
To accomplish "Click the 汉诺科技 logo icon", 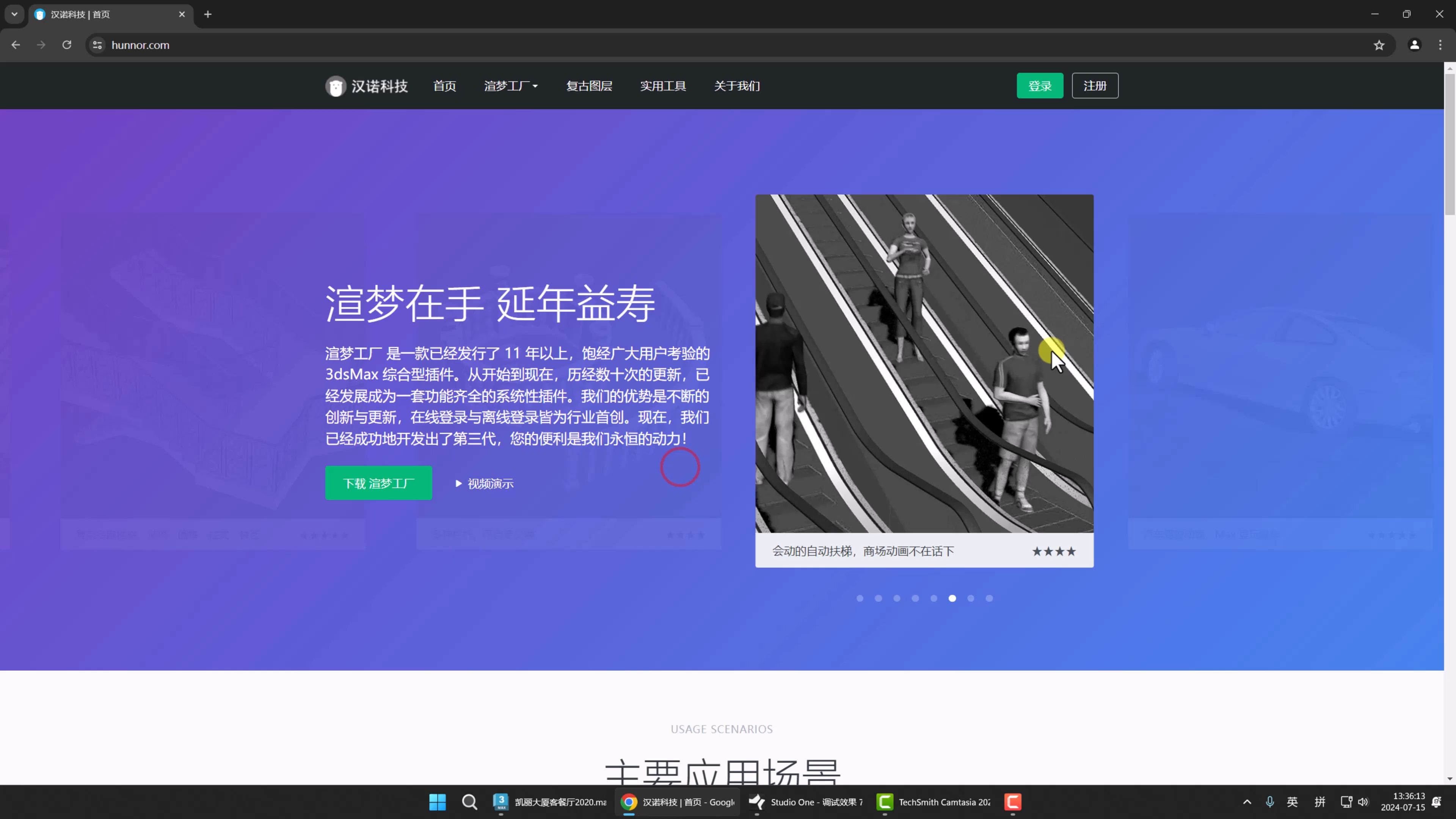I will pos(335,86).
